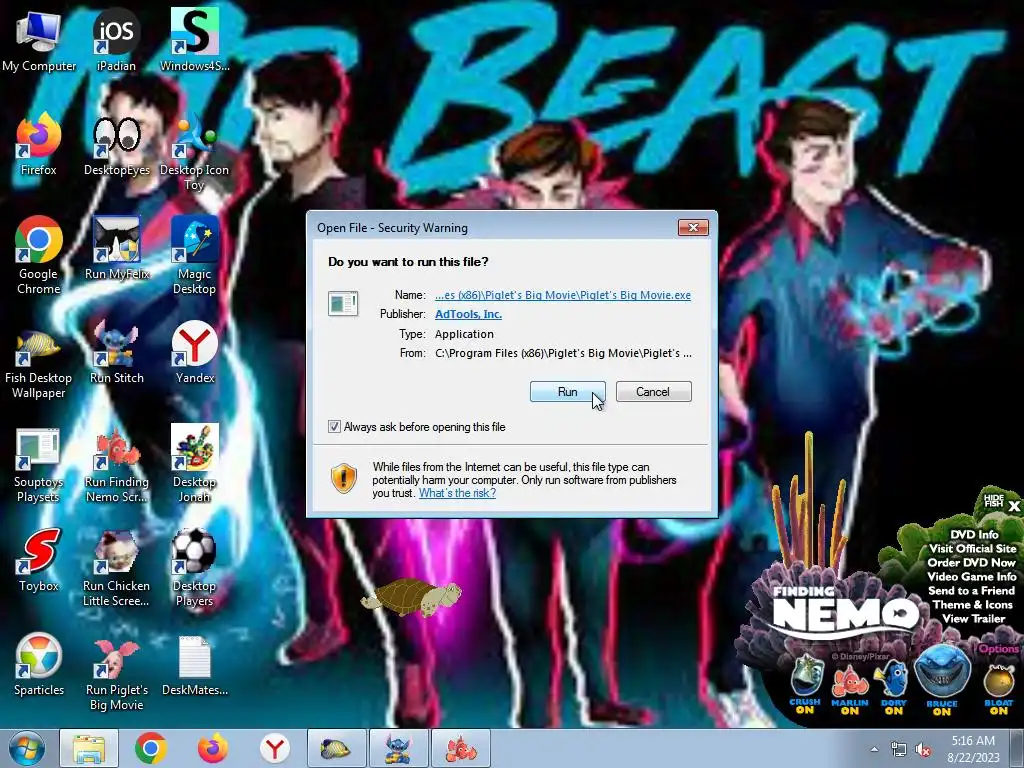Select Theme & Icons

coord(972,605)
